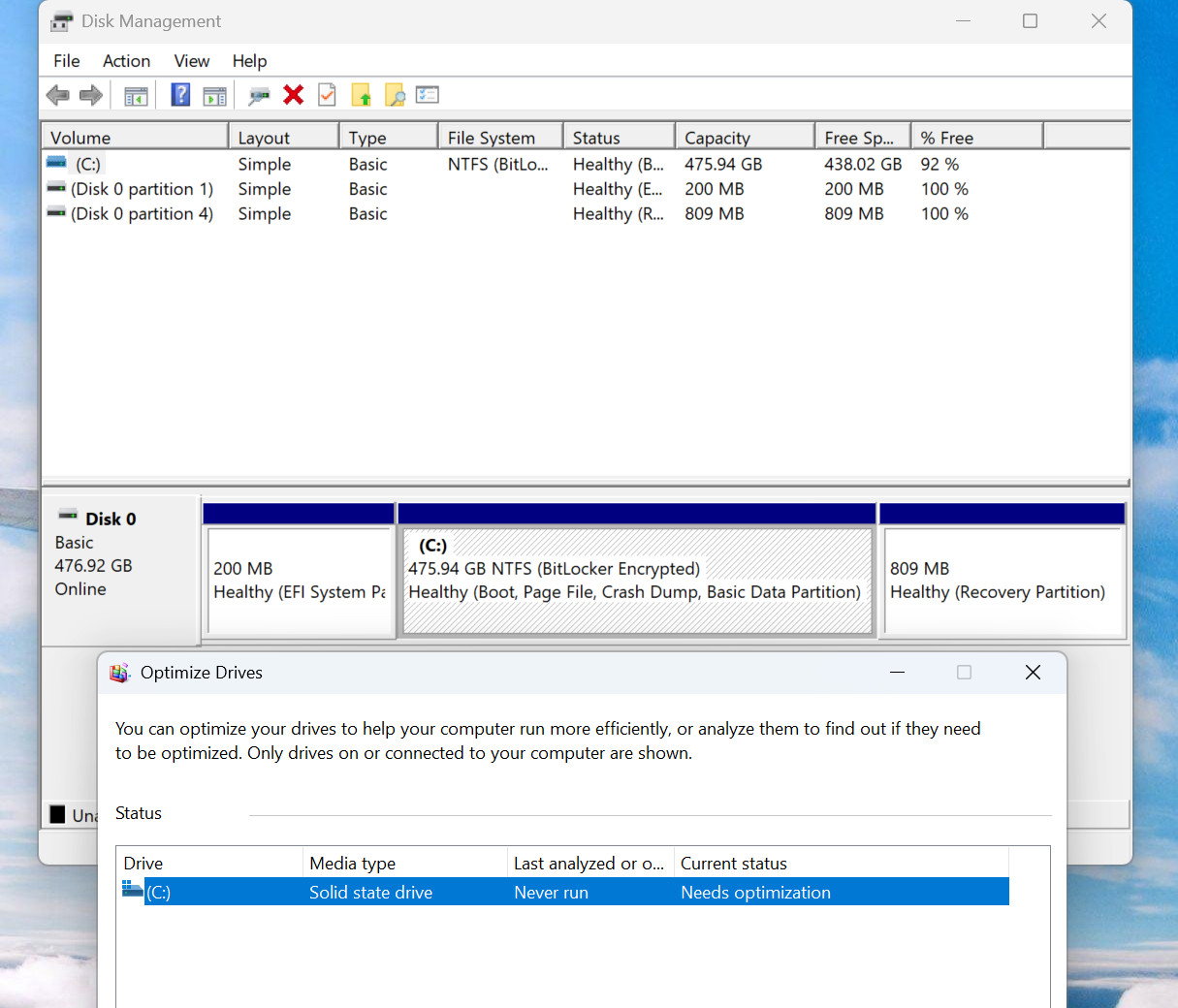Click the folder with magnifier Search icon
Screen dimensions: 1178x1008
point(395,95)
